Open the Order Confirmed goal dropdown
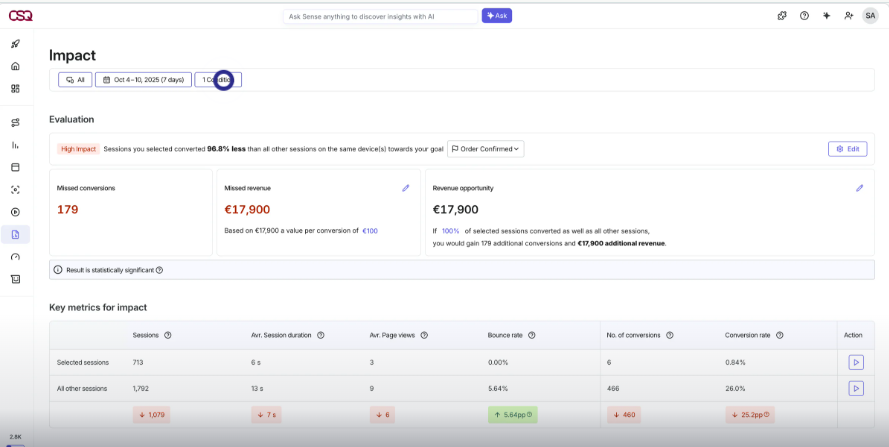Viewport: 889px width, 447px height. click(x=486, y=149)
